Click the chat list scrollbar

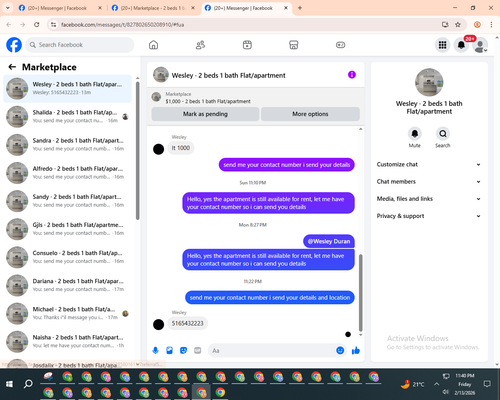coord(137,150)
